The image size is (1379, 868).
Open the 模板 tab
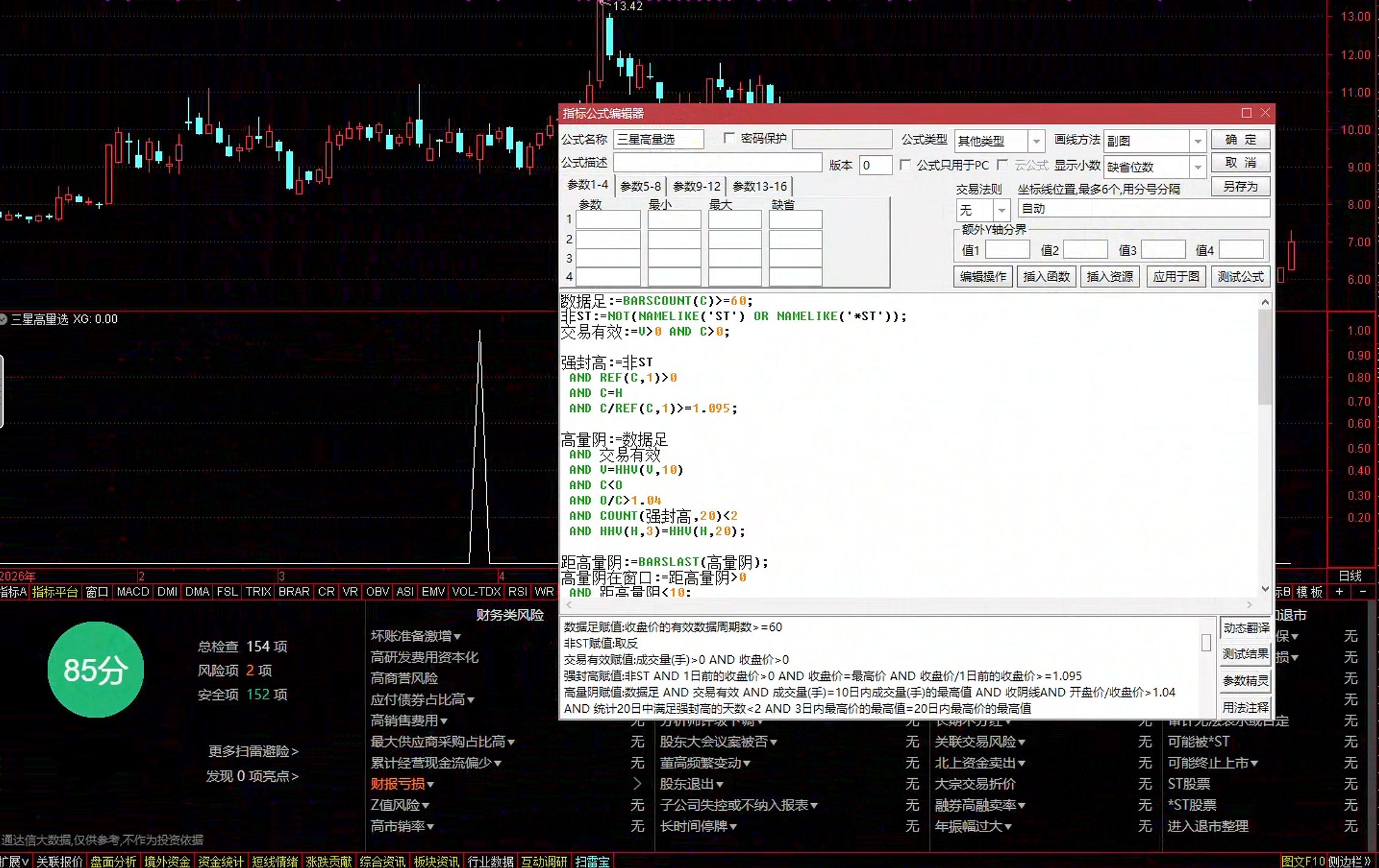(x=1309, y=592)
